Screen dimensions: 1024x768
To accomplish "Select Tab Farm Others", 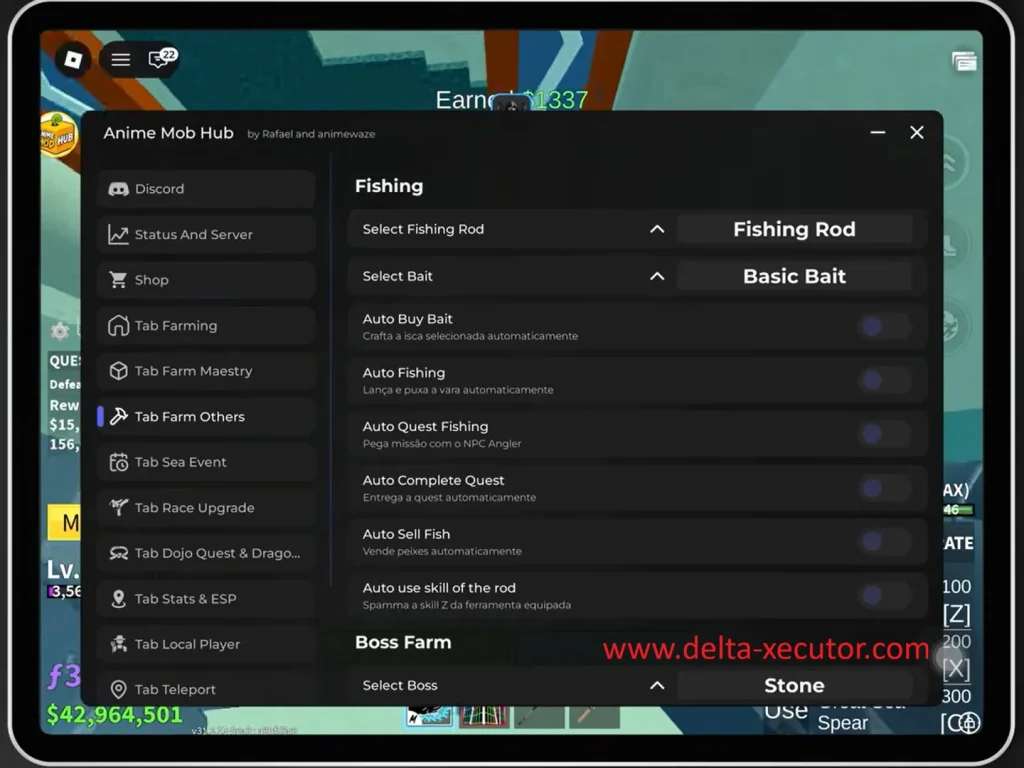I will tap(206, 417).
